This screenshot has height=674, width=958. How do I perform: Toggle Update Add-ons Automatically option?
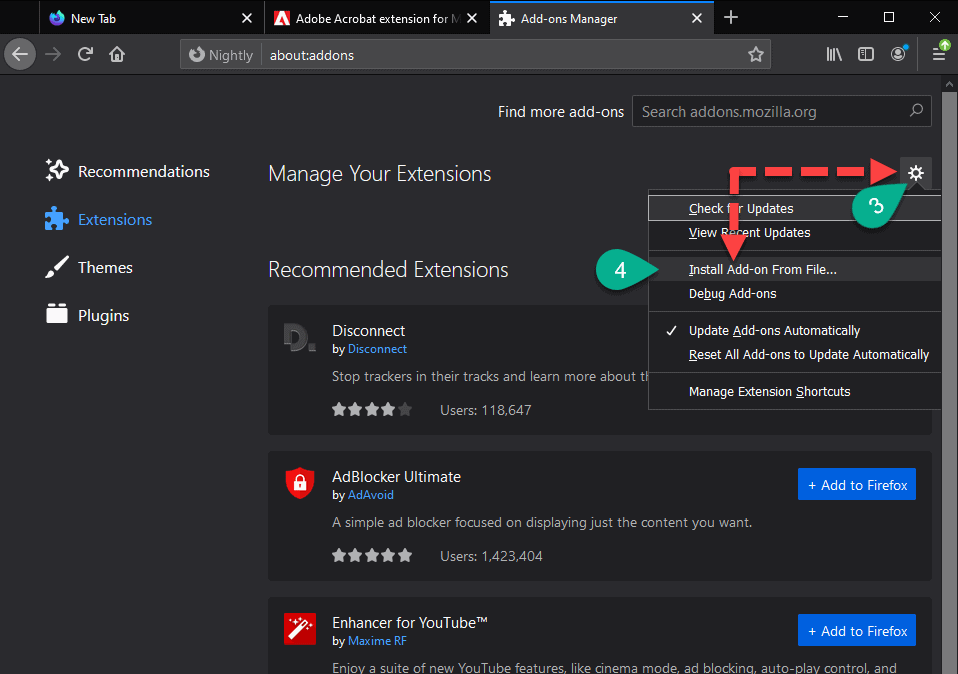pos(794,331)
